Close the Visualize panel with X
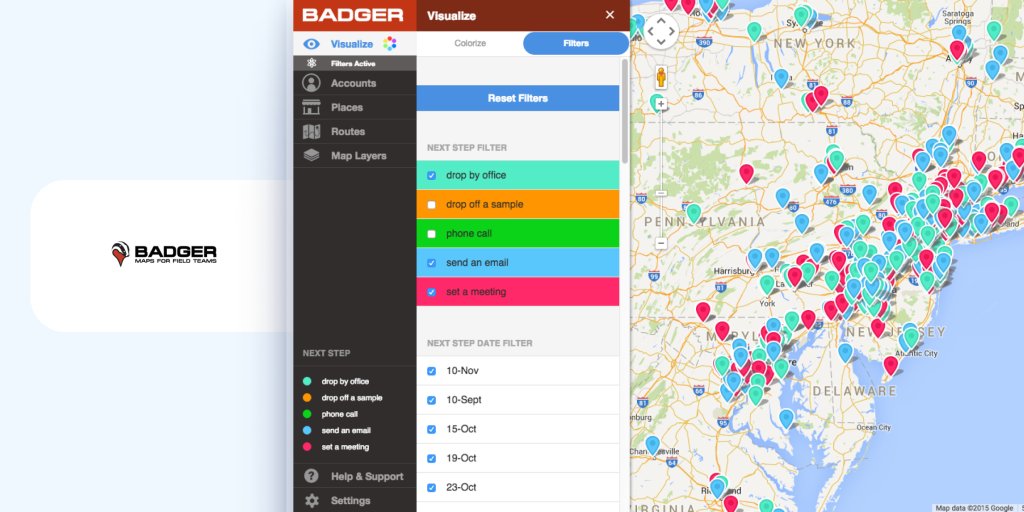The width and height of the screenshot is (1024, 512). click(610, 15)
